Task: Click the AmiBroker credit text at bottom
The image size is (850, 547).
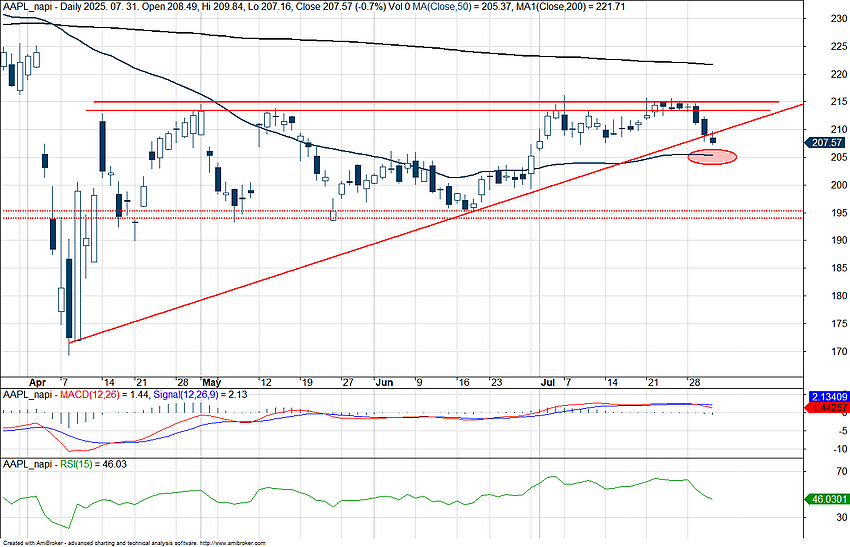Action: (x=134, y=543)
